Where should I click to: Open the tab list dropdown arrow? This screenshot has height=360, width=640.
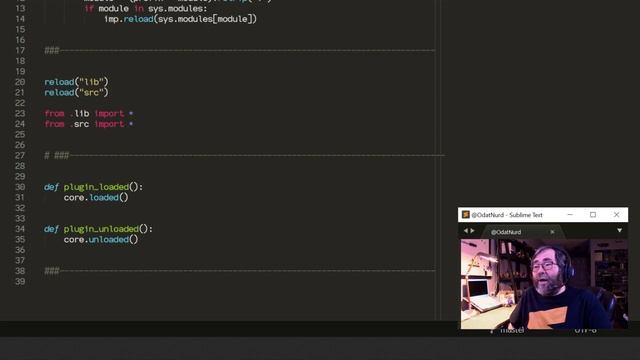tap(619, 231)
